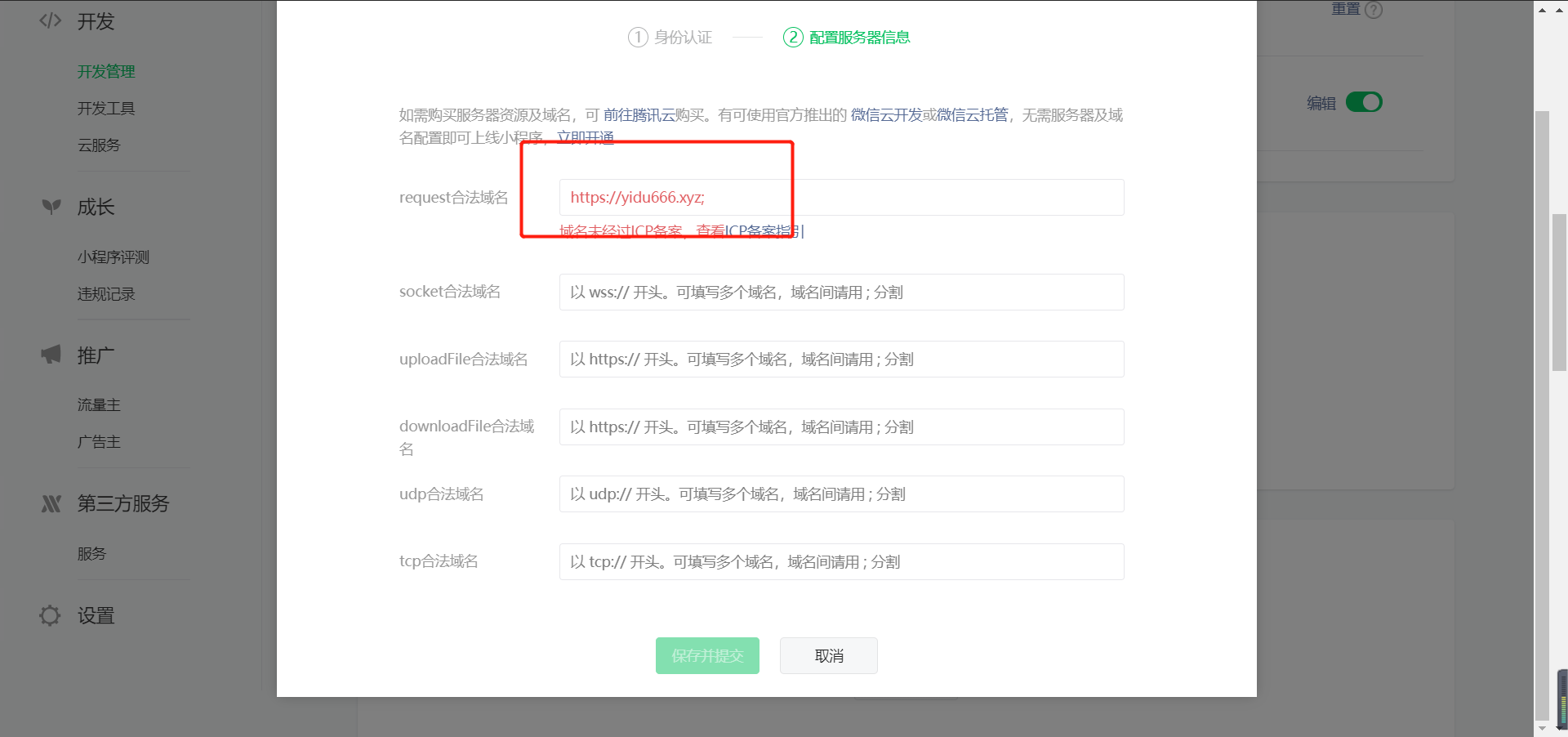Viewport: 1568px width, 737px height.
Task: Open 开发管理 in the sidebar
Action: pos(106,72)
